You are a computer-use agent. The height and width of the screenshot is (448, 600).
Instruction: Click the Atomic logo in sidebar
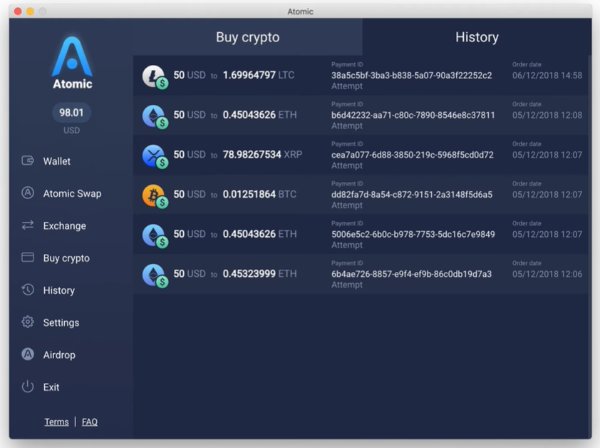(71, 60)
